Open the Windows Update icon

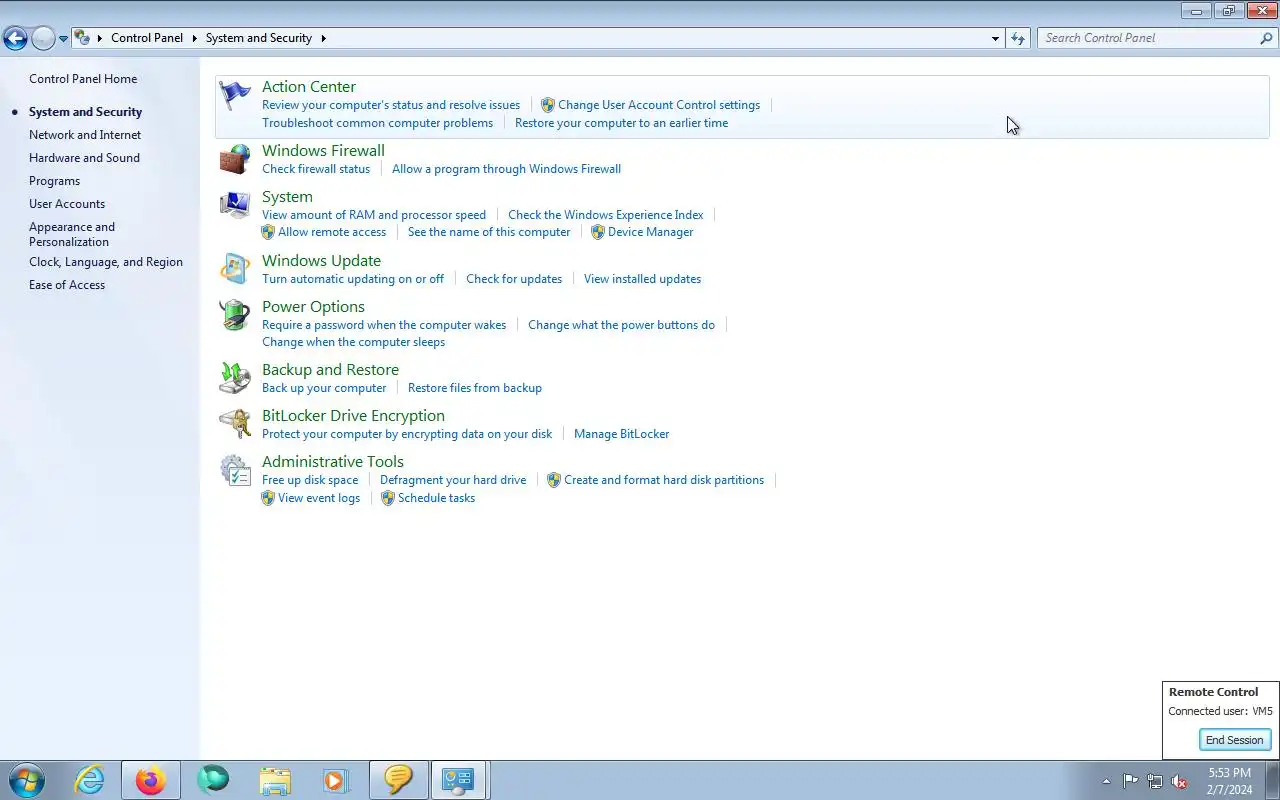(x=235, y=269)
